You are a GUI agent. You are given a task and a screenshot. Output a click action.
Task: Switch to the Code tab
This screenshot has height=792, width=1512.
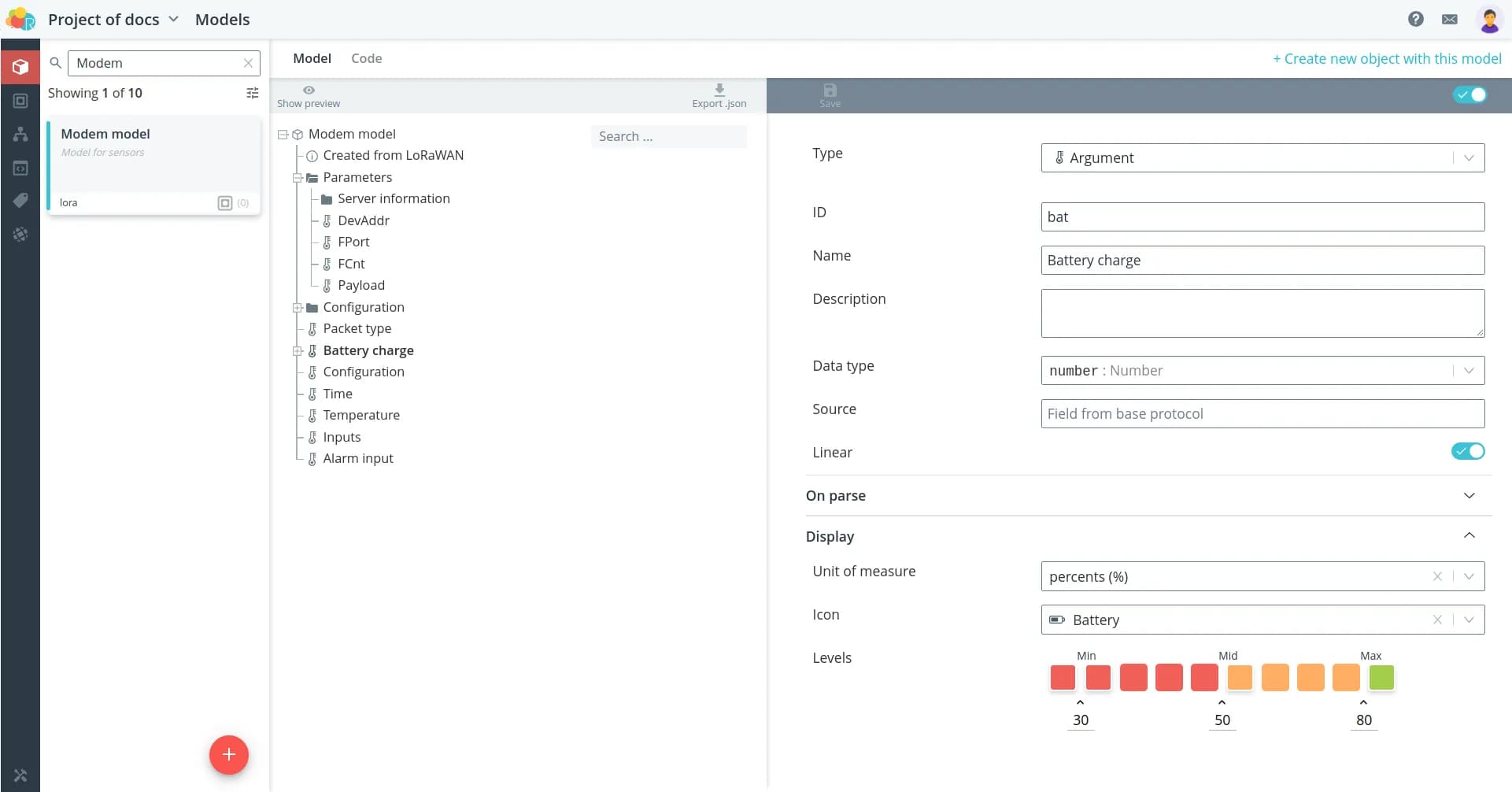366,58
